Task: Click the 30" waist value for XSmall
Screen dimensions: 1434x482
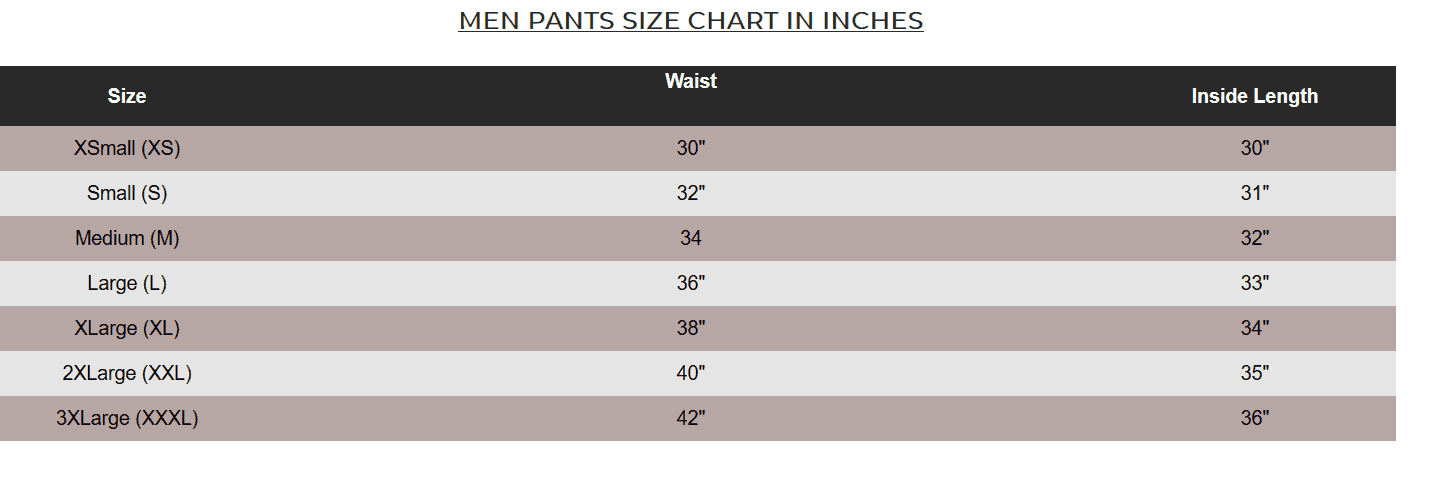Action: (691, 148)
